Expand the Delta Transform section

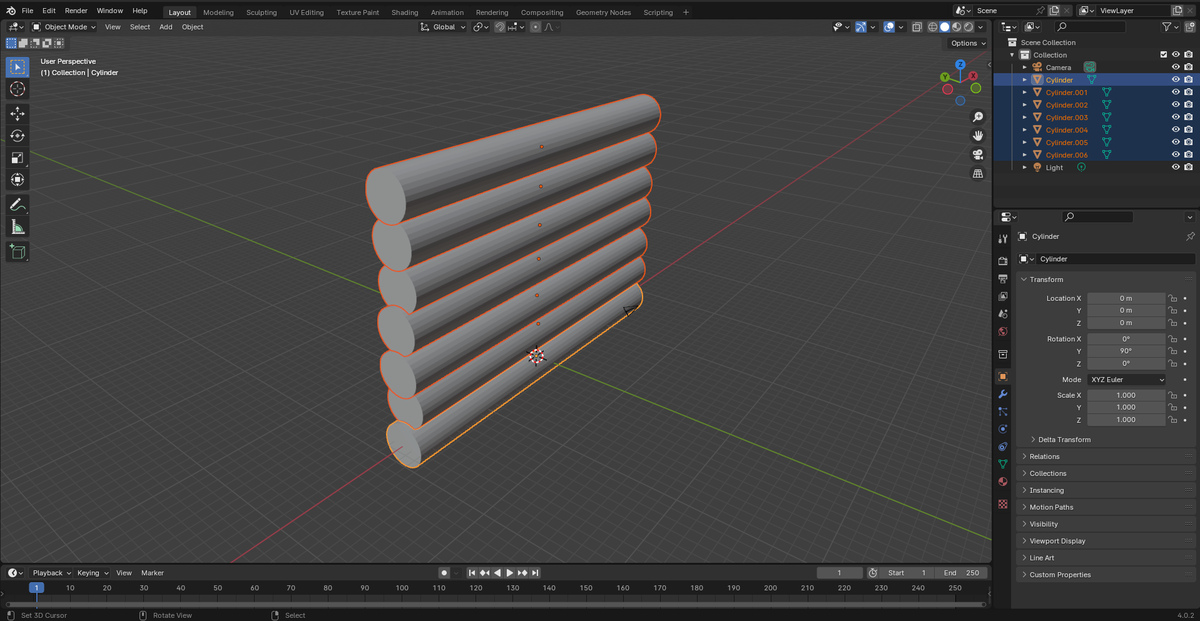coord(1064,440)
